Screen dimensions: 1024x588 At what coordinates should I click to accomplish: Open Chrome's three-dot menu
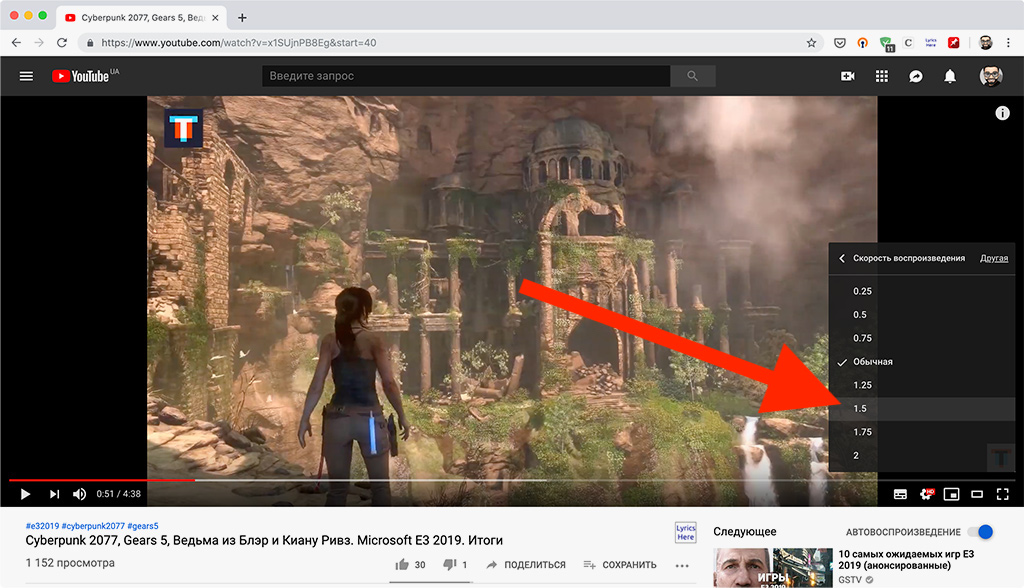click(1009, 43)
